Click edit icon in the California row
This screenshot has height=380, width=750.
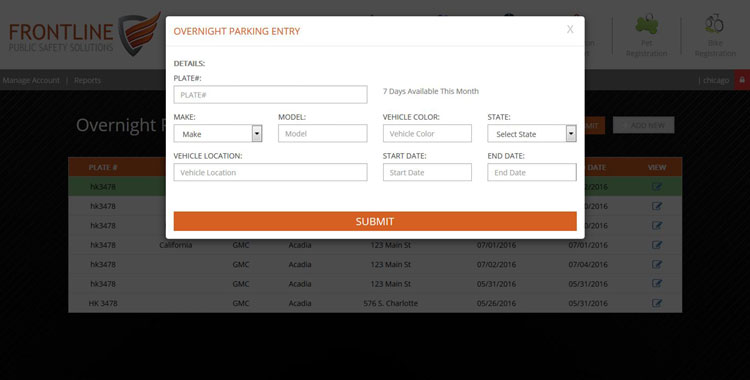click(657, 245)
